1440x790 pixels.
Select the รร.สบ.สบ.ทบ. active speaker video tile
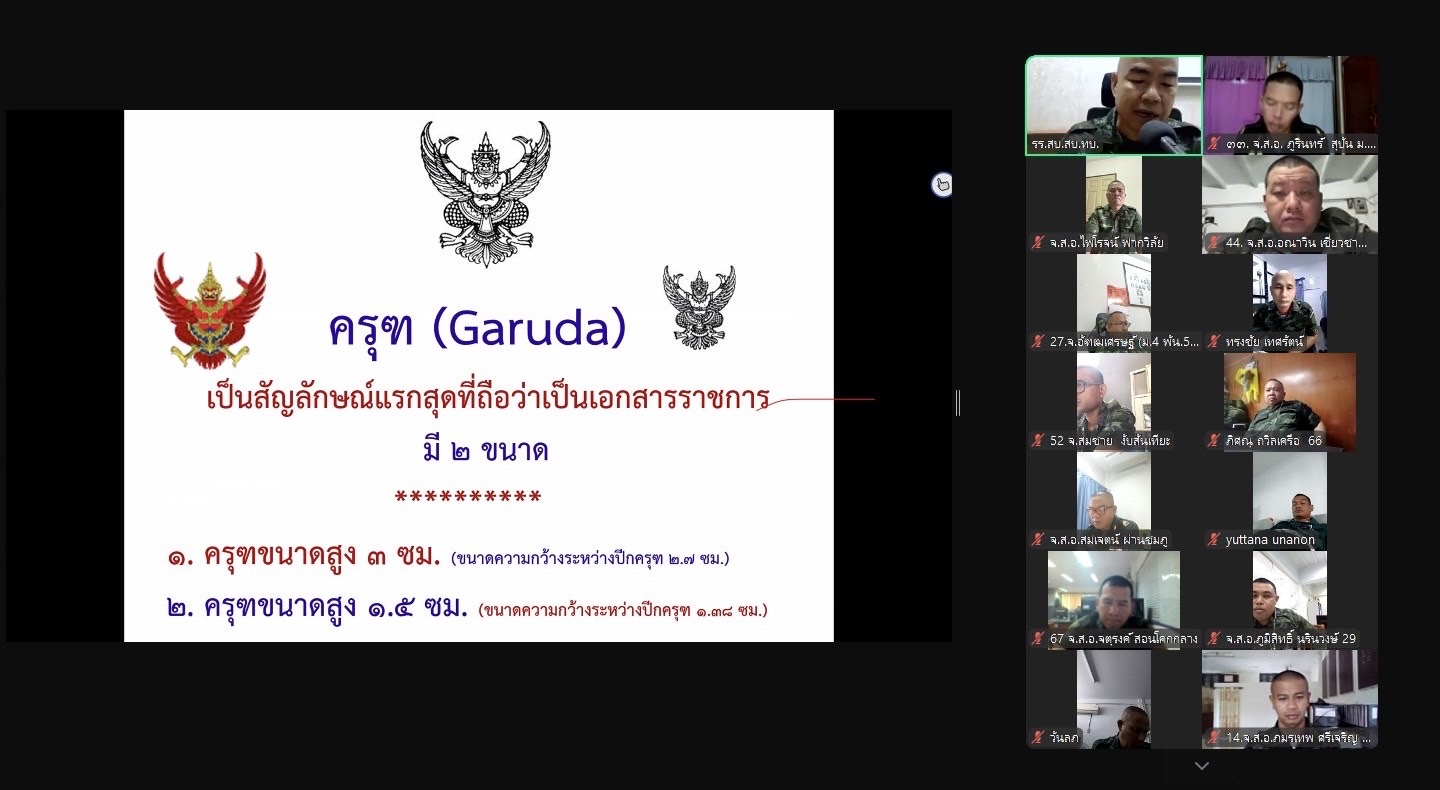click(x=1114, y=105)
